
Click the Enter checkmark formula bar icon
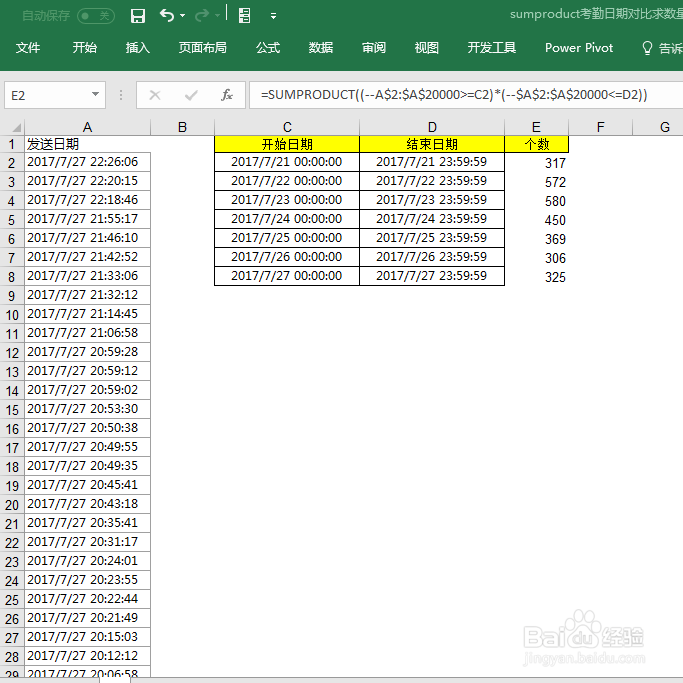pos(191,95)
